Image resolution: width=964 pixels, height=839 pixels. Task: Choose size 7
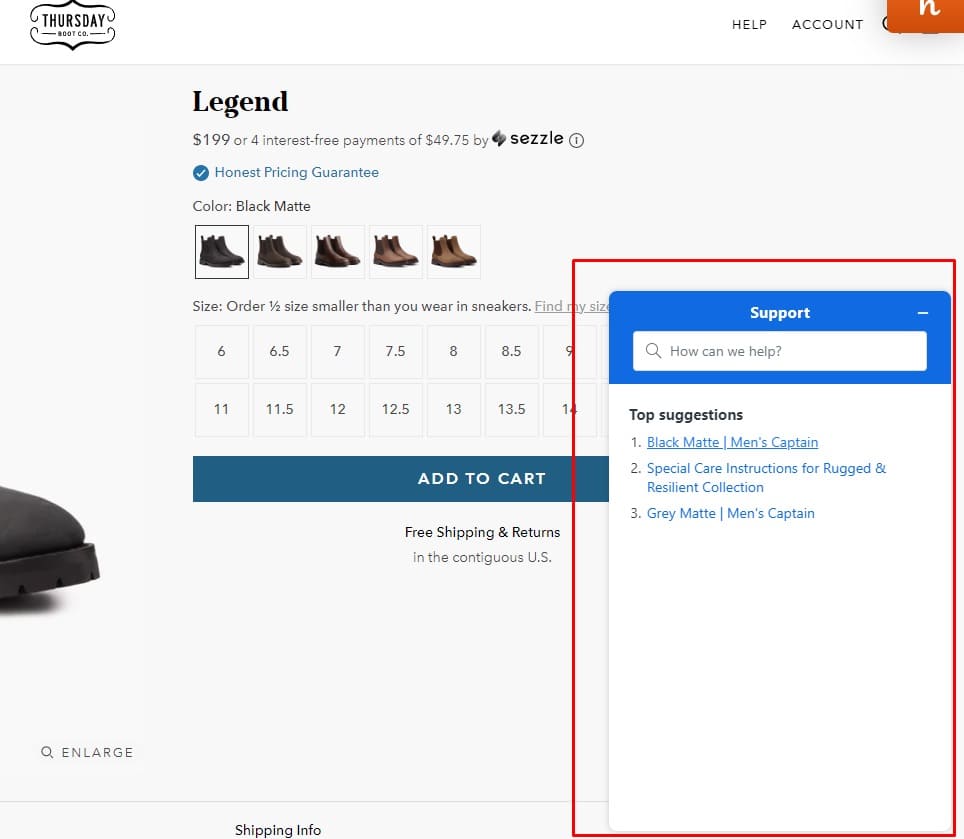coord(338,352)
